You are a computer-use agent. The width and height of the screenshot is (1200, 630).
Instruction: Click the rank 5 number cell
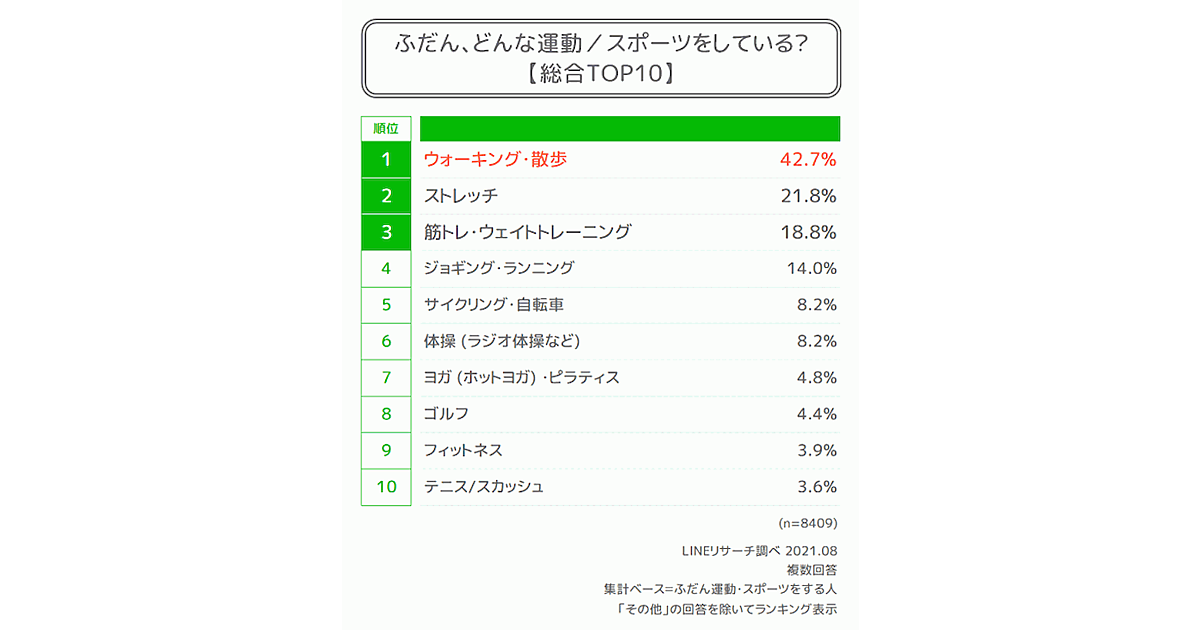386,305
